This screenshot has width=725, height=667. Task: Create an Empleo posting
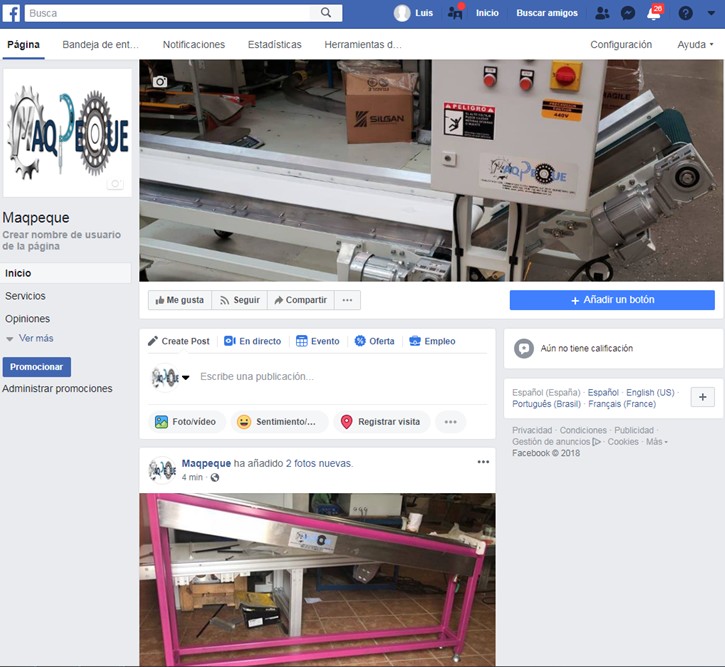click(x=432, y=341)
